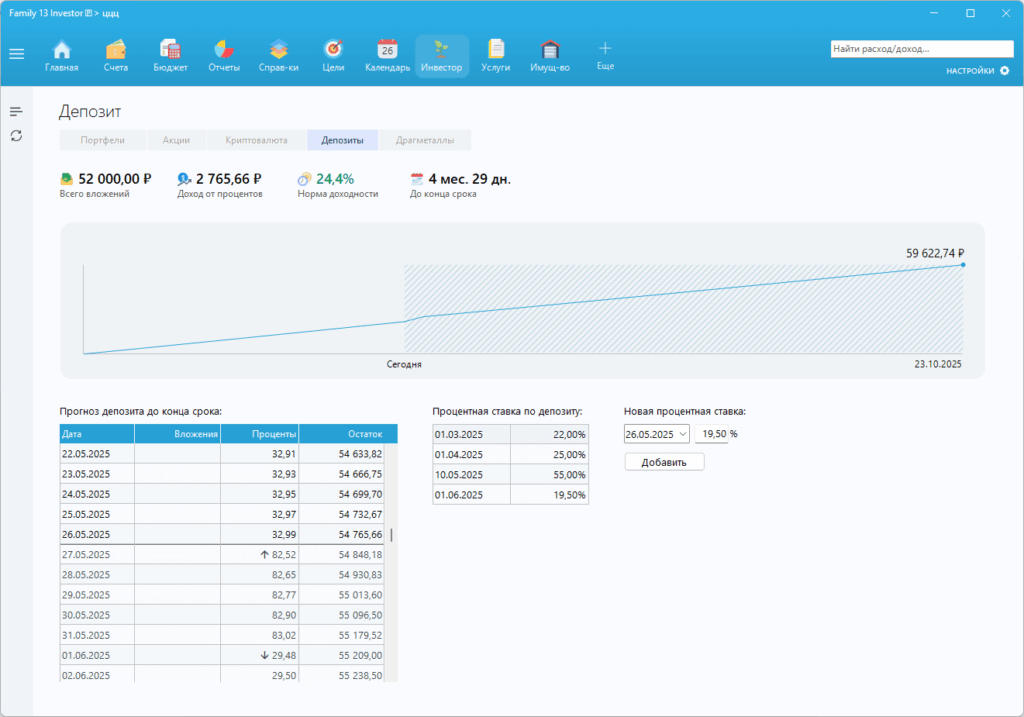Select the Депозиты tab
The width and height of the screenshot is (1024, 717).
[x=343, y=140]
